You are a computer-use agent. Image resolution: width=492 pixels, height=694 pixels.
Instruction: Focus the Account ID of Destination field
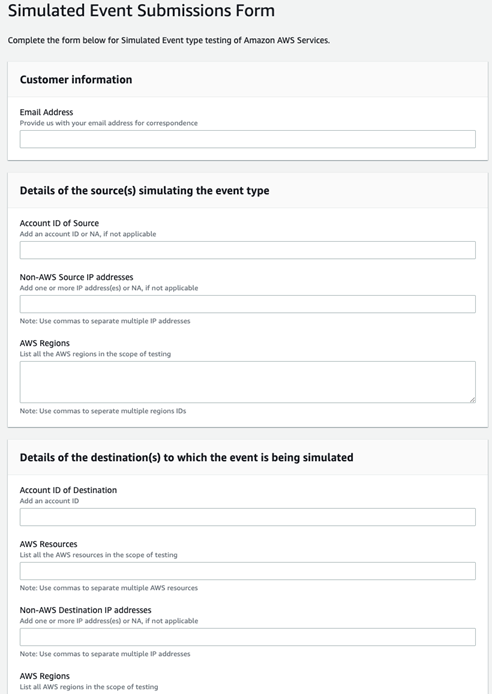coord(247,517)
